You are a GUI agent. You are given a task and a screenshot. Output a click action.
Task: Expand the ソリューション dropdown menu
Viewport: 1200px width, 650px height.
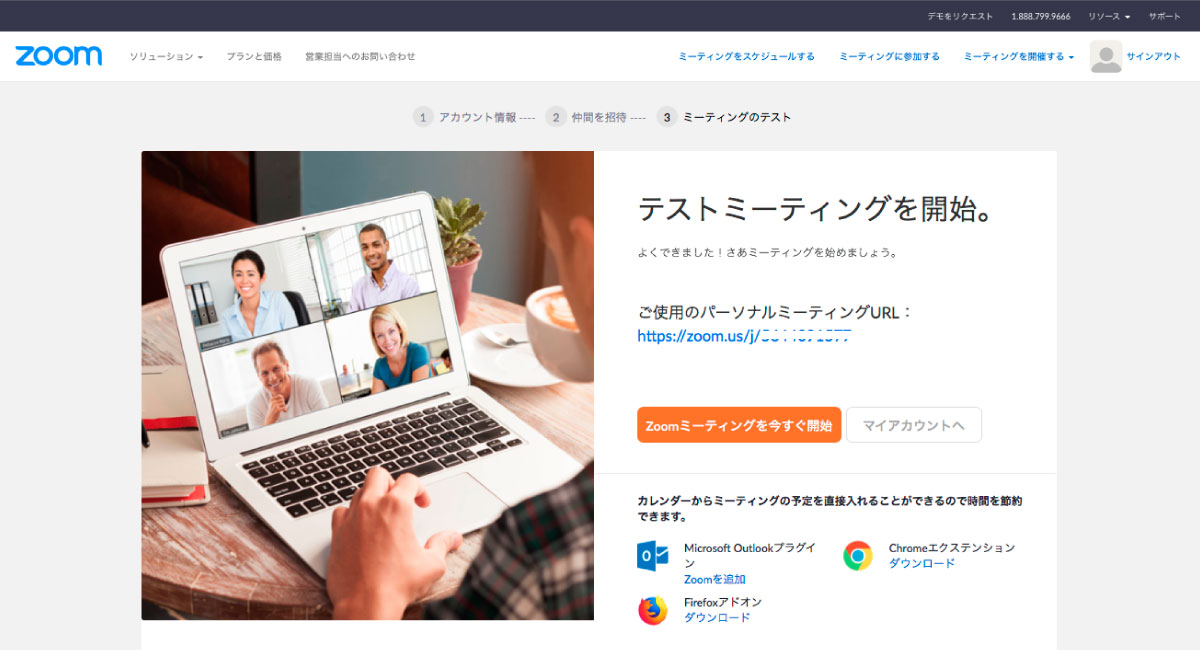pos(166,57)
